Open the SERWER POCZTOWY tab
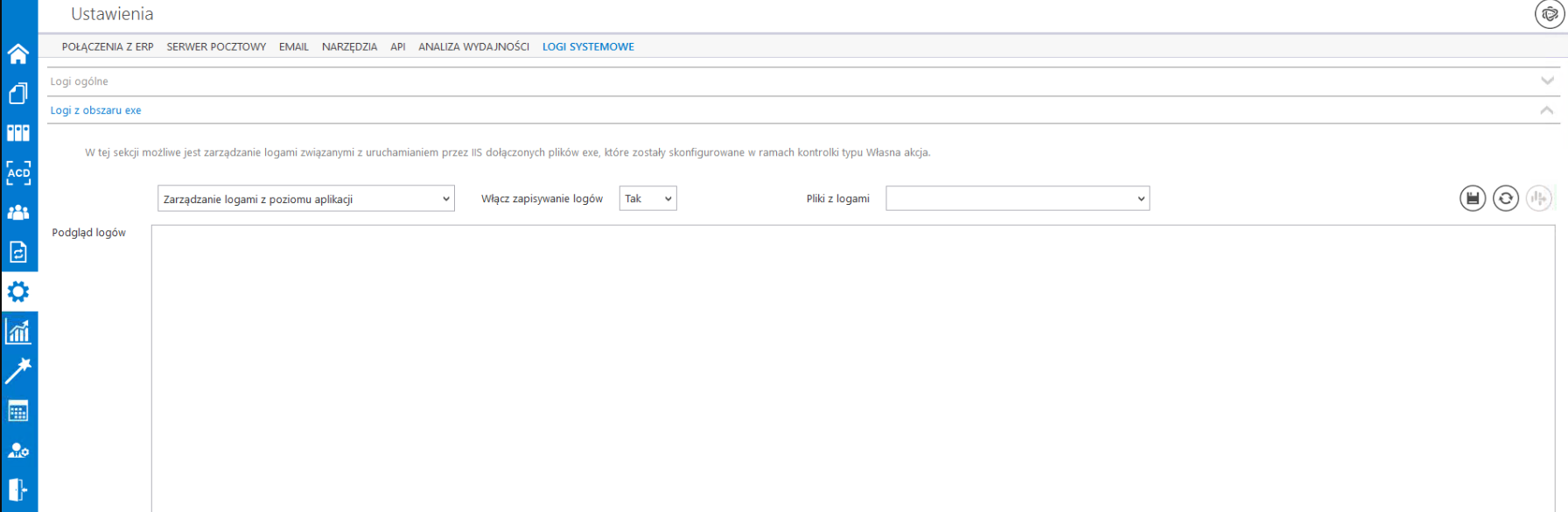 pos(216,46)
